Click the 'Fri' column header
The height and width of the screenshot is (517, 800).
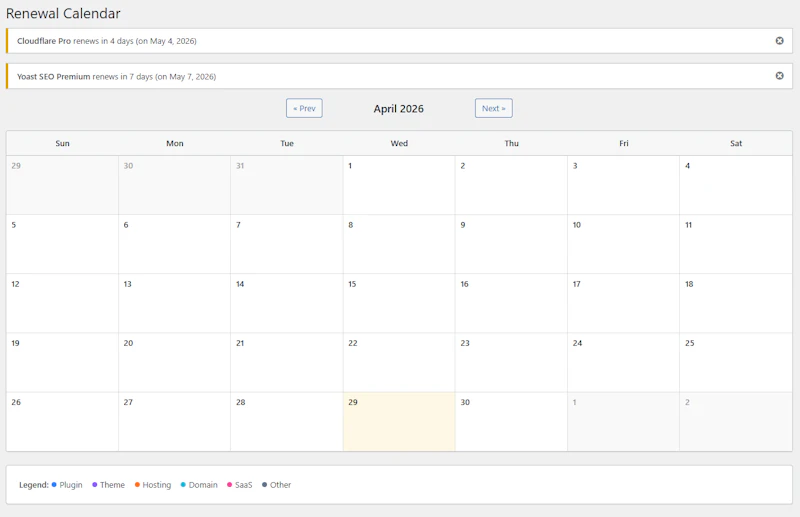tap(623, 143)
